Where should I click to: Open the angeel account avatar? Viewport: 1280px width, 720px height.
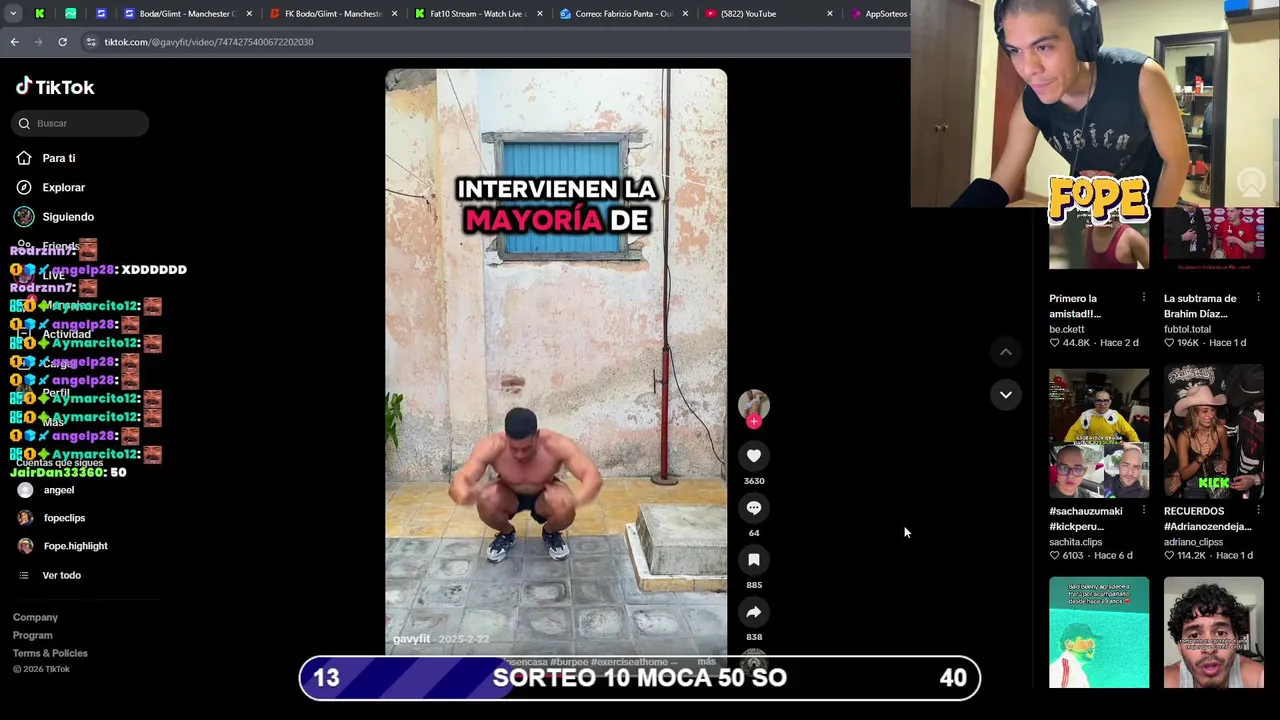pos(25,490)
